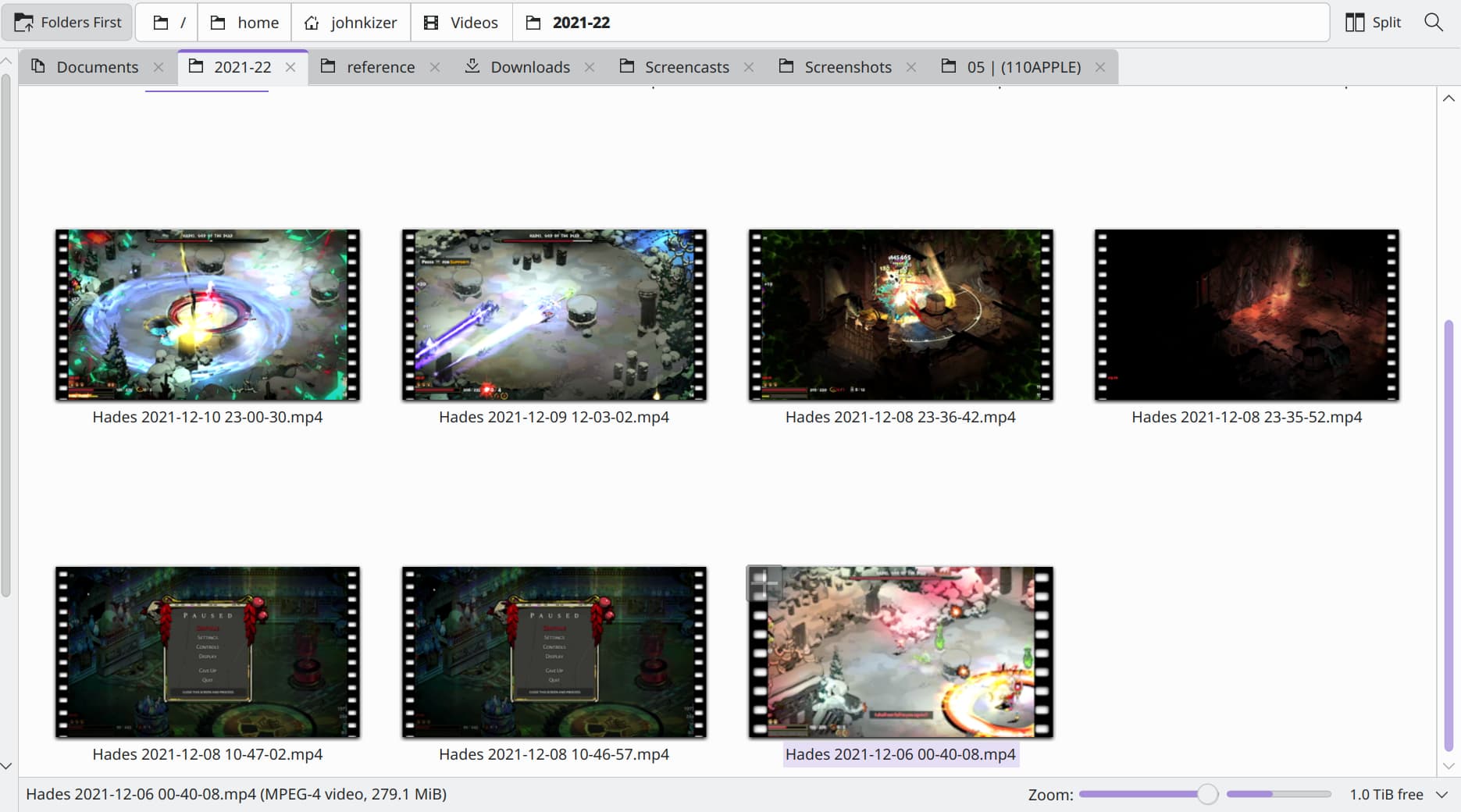Image resolution: width=1461 pixels, height=812 pixels.
Task: Go to root folder breadcrumb
Action: pos(168,23)
